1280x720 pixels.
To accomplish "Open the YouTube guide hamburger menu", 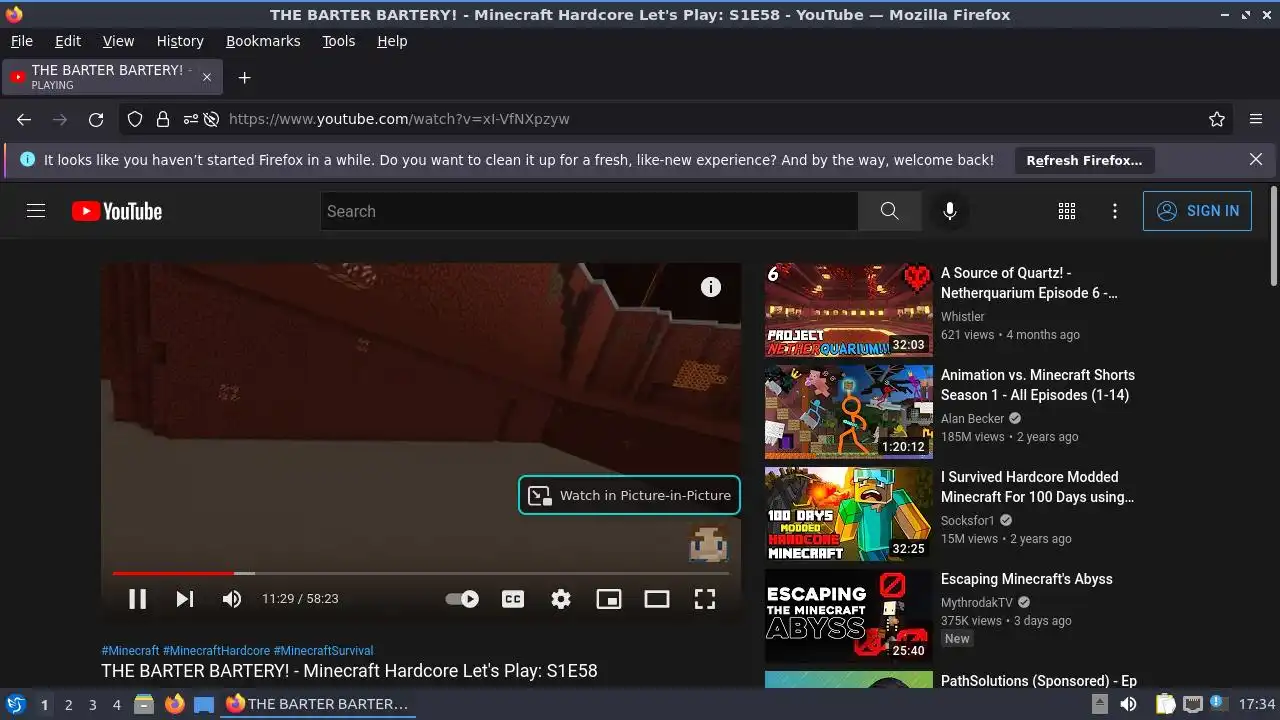I will point(36,211).
